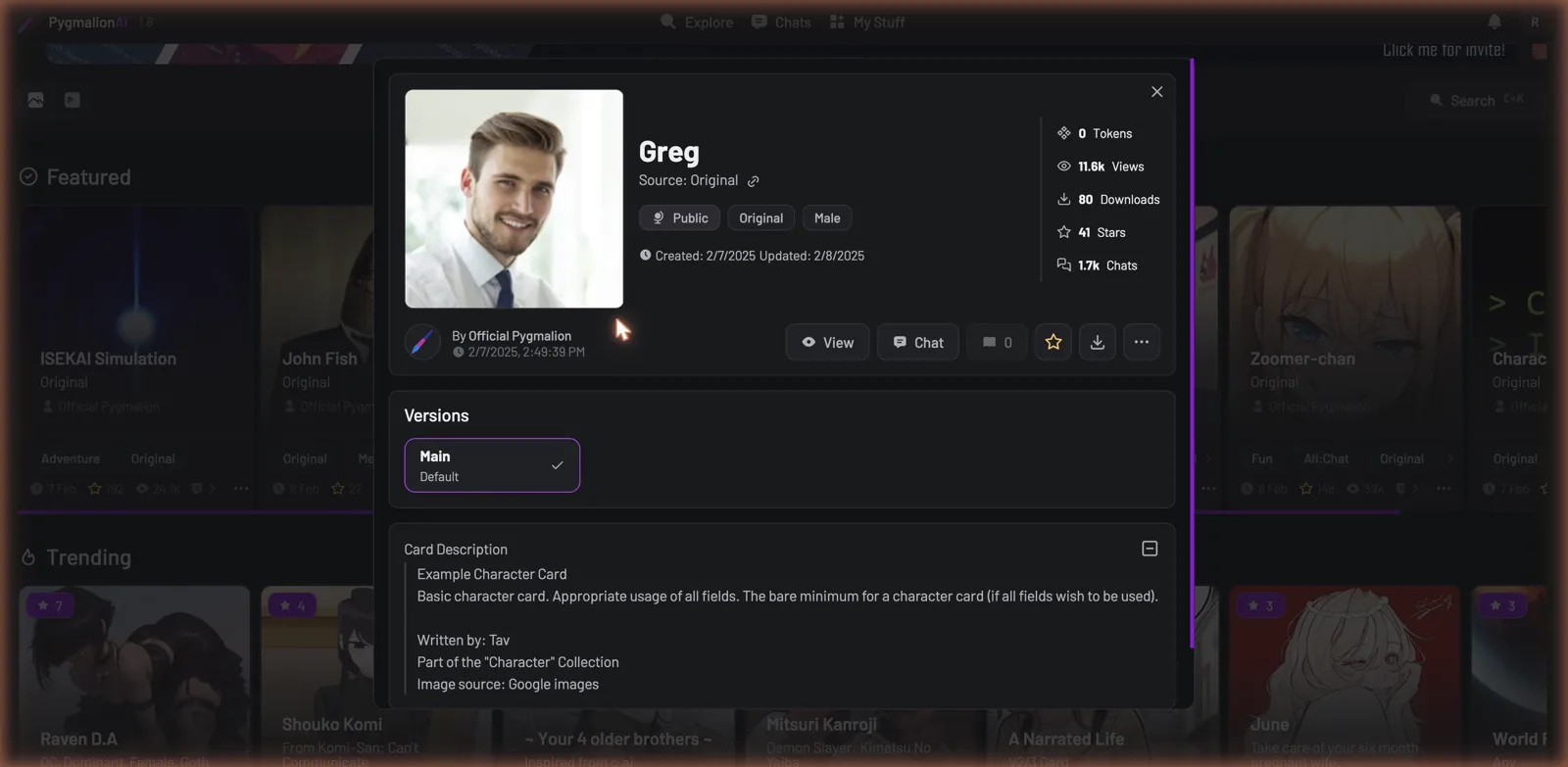Open the notifications bell

[1494, 22]
